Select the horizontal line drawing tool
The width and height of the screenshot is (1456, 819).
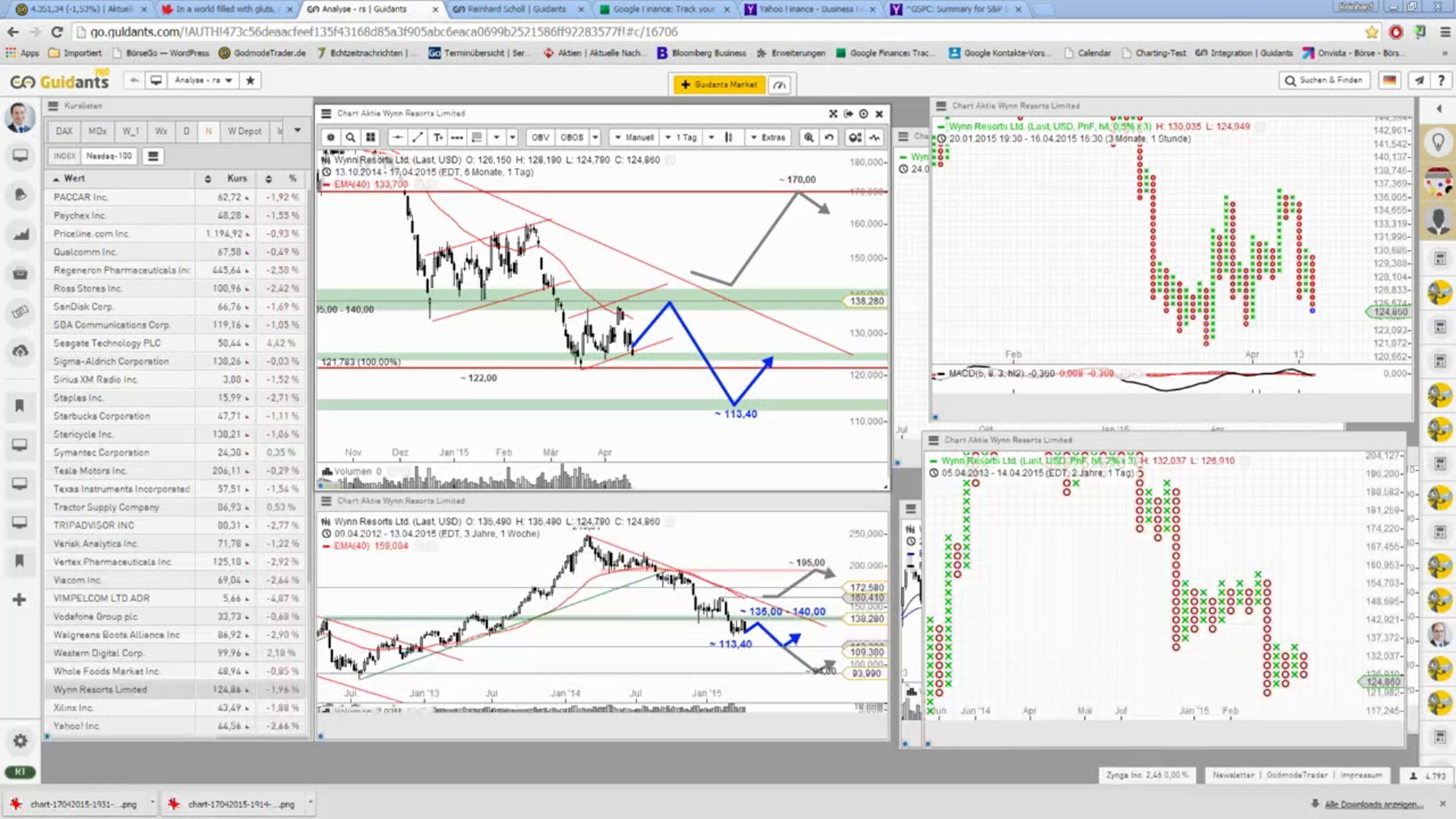pyautogui.click(x=397, y=138)
